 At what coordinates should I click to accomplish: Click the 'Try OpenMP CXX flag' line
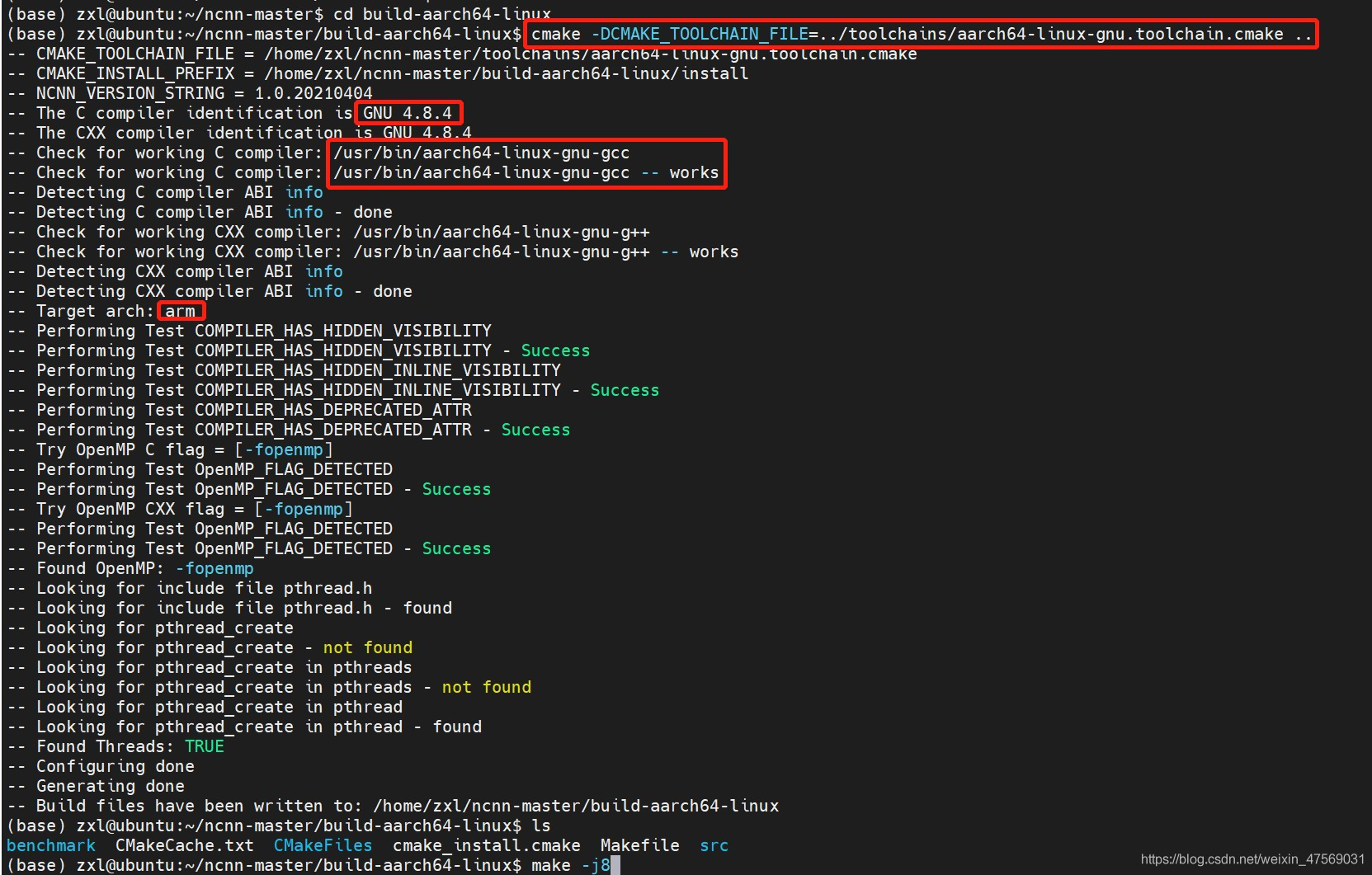[x=181, y=509]
